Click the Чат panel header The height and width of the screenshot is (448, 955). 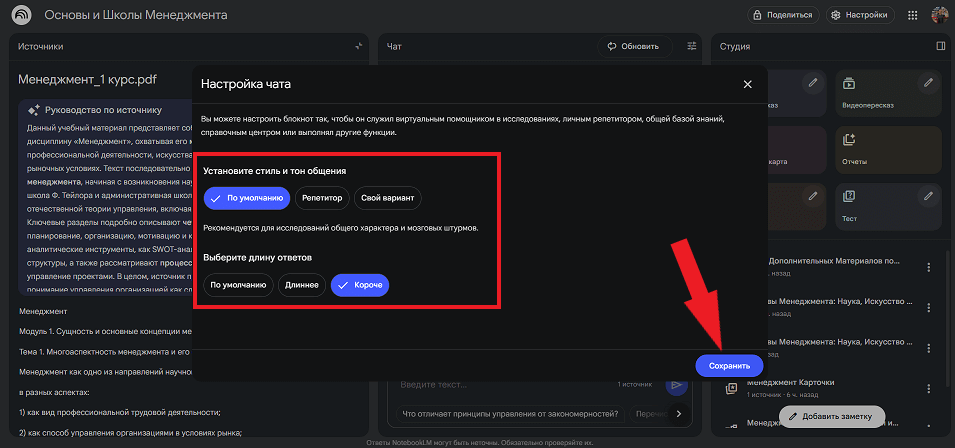[394, 46]
